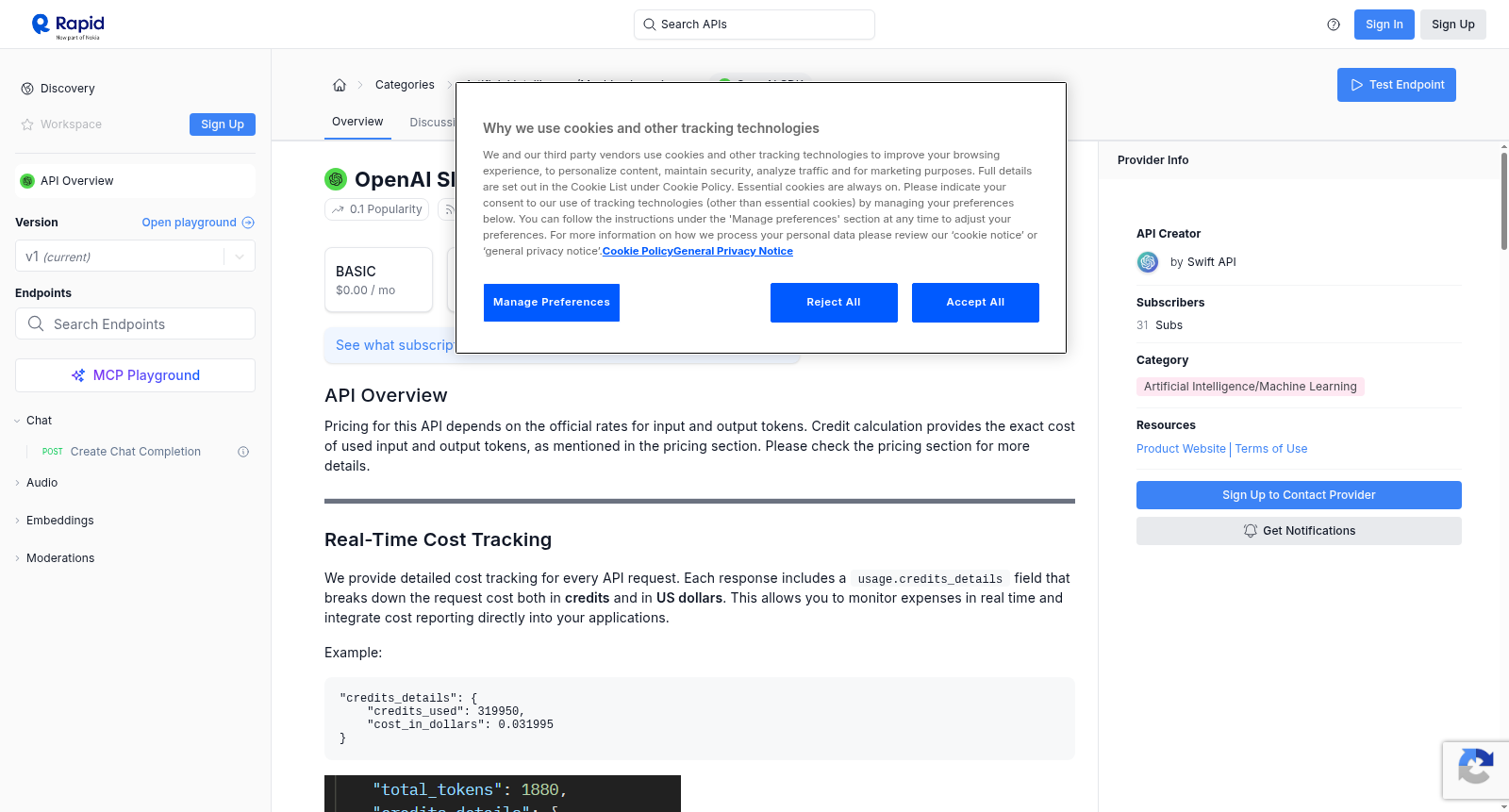The width and height of the screenshot is (1509, 812).
Task: Focus the Search APIs field
Action: (x=754, y=25)
